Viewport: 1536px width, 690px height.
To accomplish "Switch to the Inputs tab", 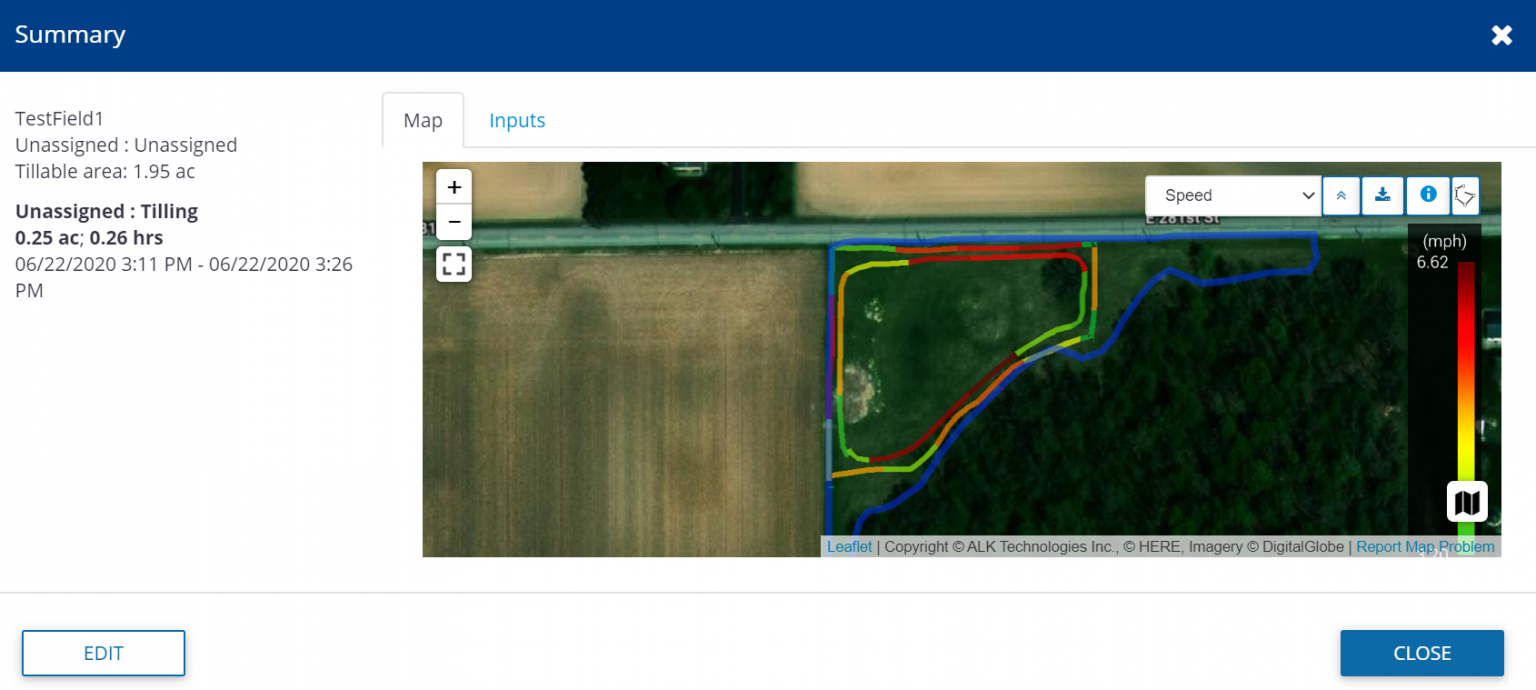I will [x=517, y=120].
